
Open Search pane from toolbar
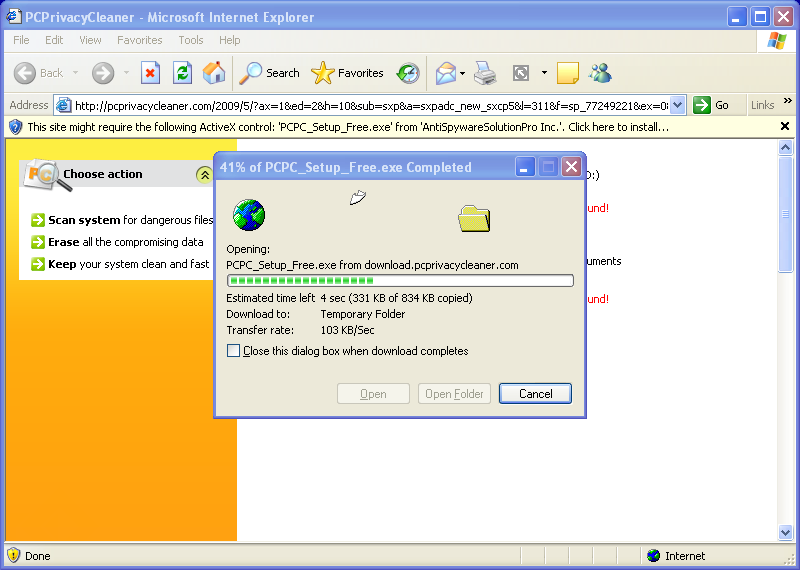[x=269, y=73]
